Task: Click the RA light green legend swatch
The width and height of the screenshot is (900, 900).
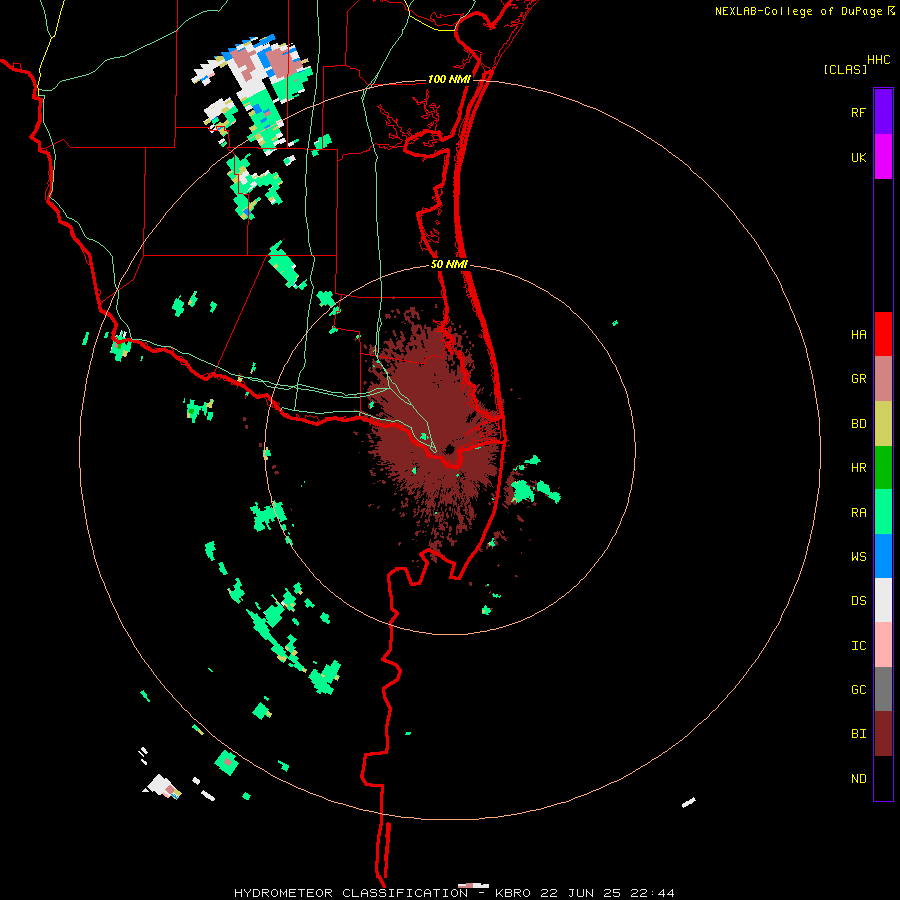Action: pyautogui.click(x=883, y=512)
